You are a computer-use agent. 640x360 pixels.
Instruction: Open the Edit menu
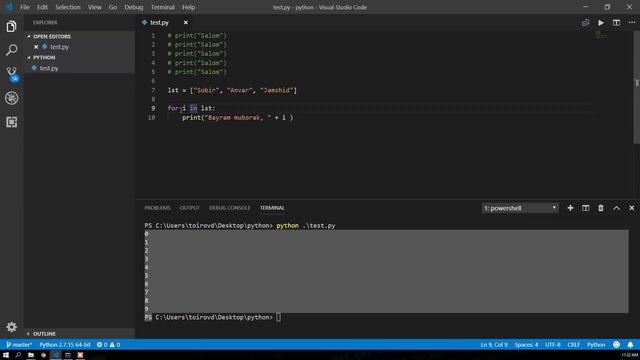42,7
